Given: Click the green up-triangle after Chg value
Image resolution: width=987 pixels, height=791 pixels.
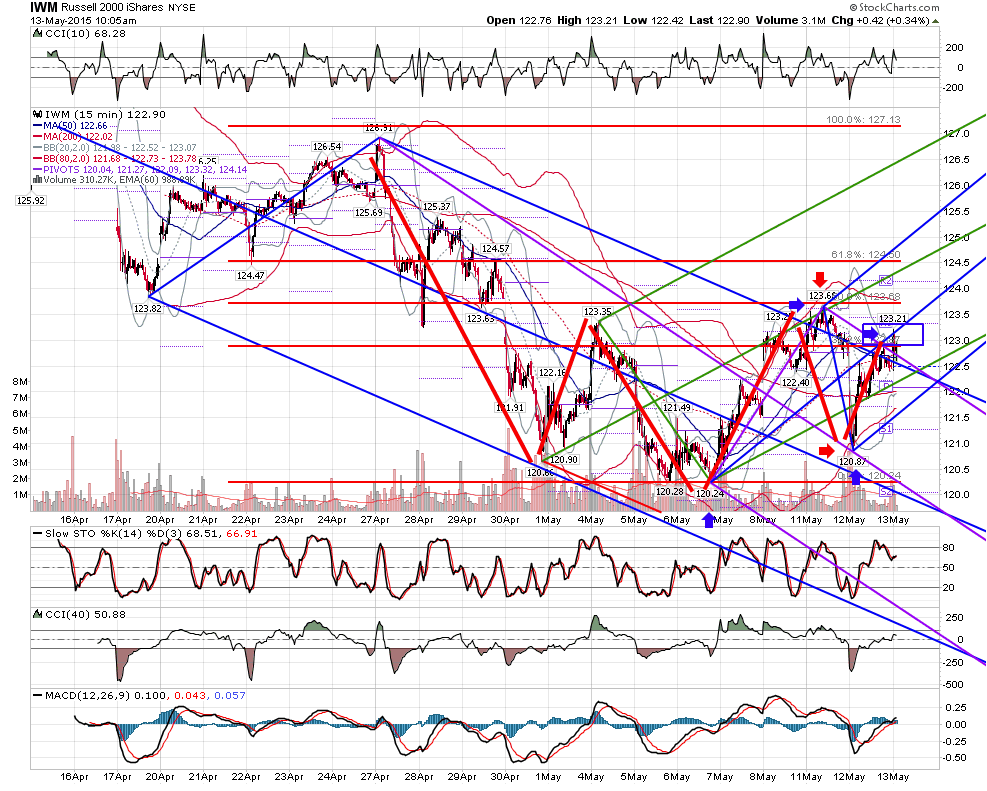Looking at the screenshot, I should click(x=935, y=21).
